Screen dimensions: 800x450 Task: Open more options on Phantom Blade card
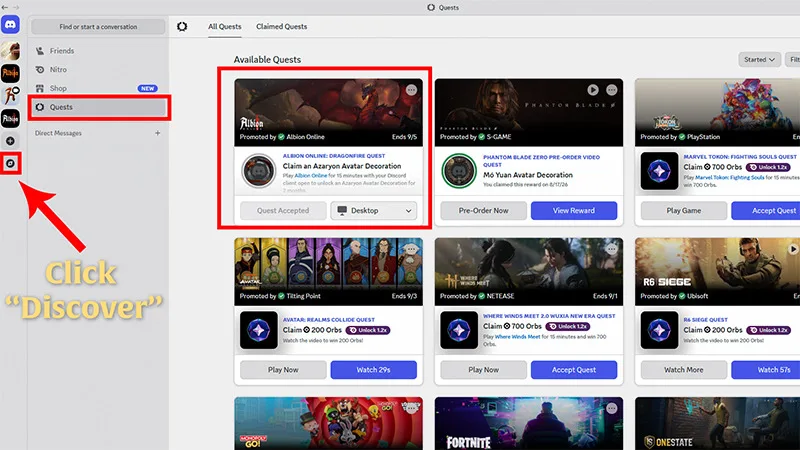pos(612,90)
